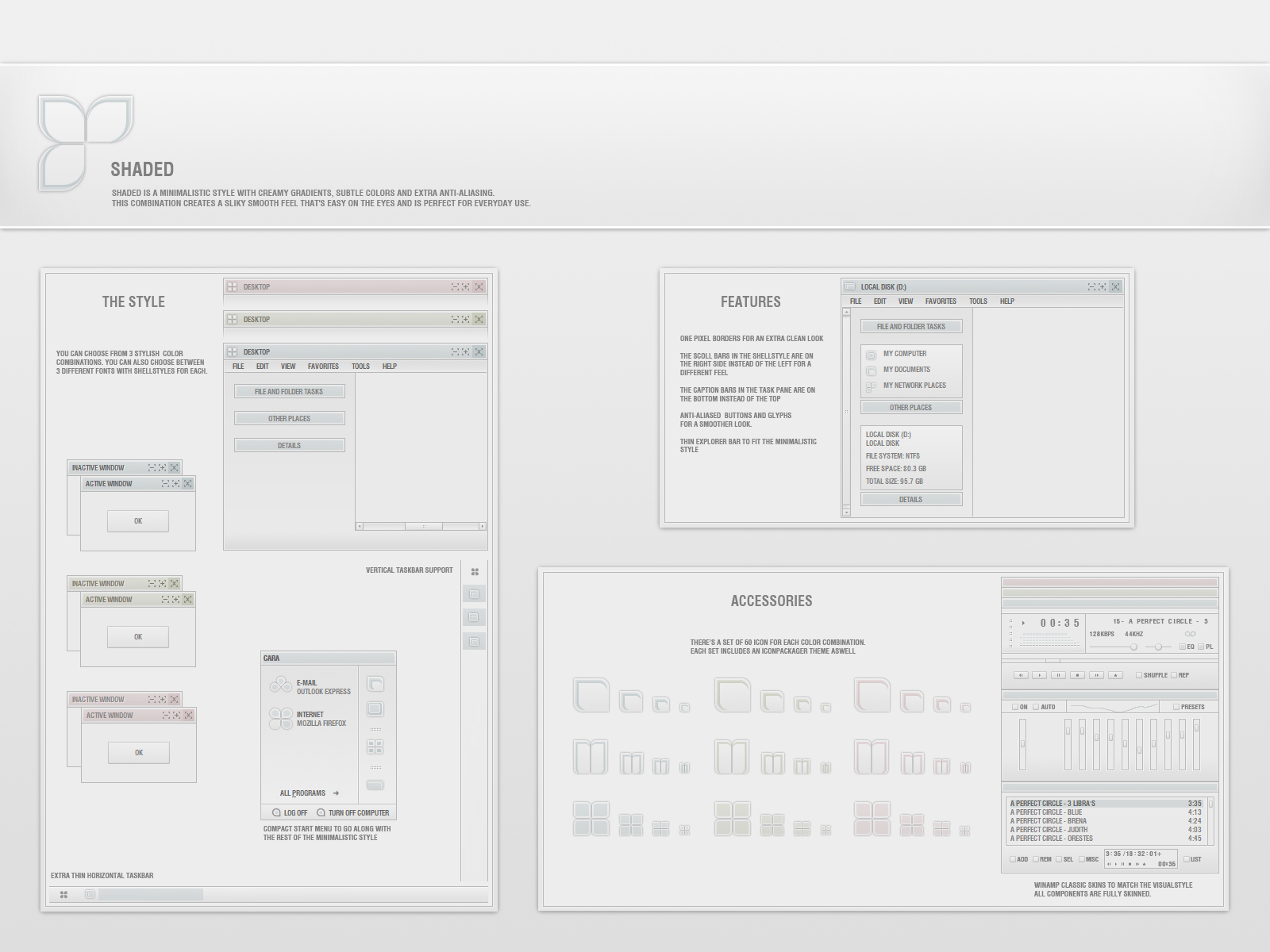Expand Details in the Desktop window

click(289, 445)
